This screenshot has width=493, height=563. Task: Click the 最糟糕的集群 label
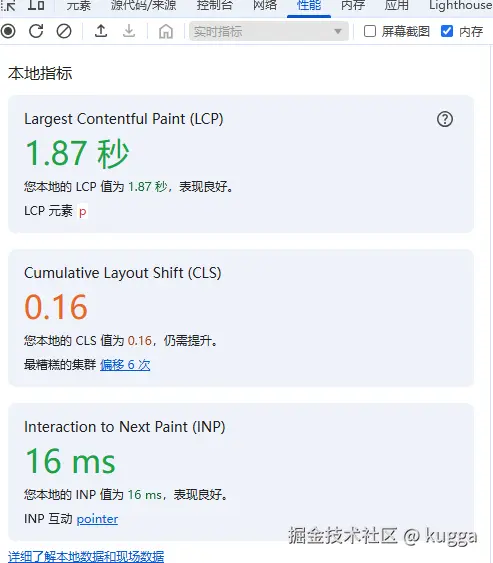point(60,365)
